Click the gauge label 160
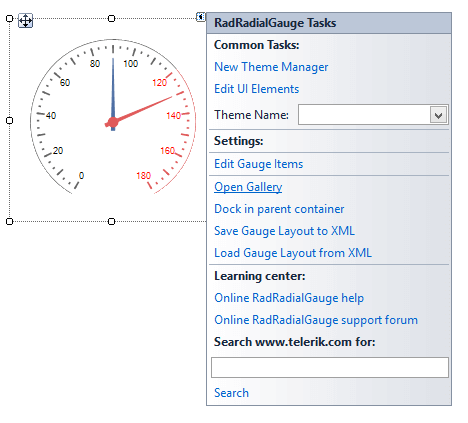The width and height of the screenshot is (468, 423). (x=167, y=151)
